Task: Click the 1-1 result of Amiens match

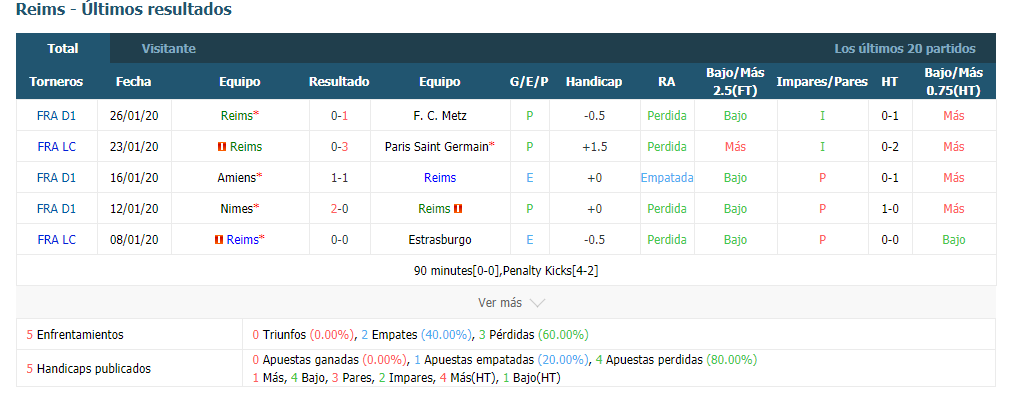Action: [x=339, y=178]
